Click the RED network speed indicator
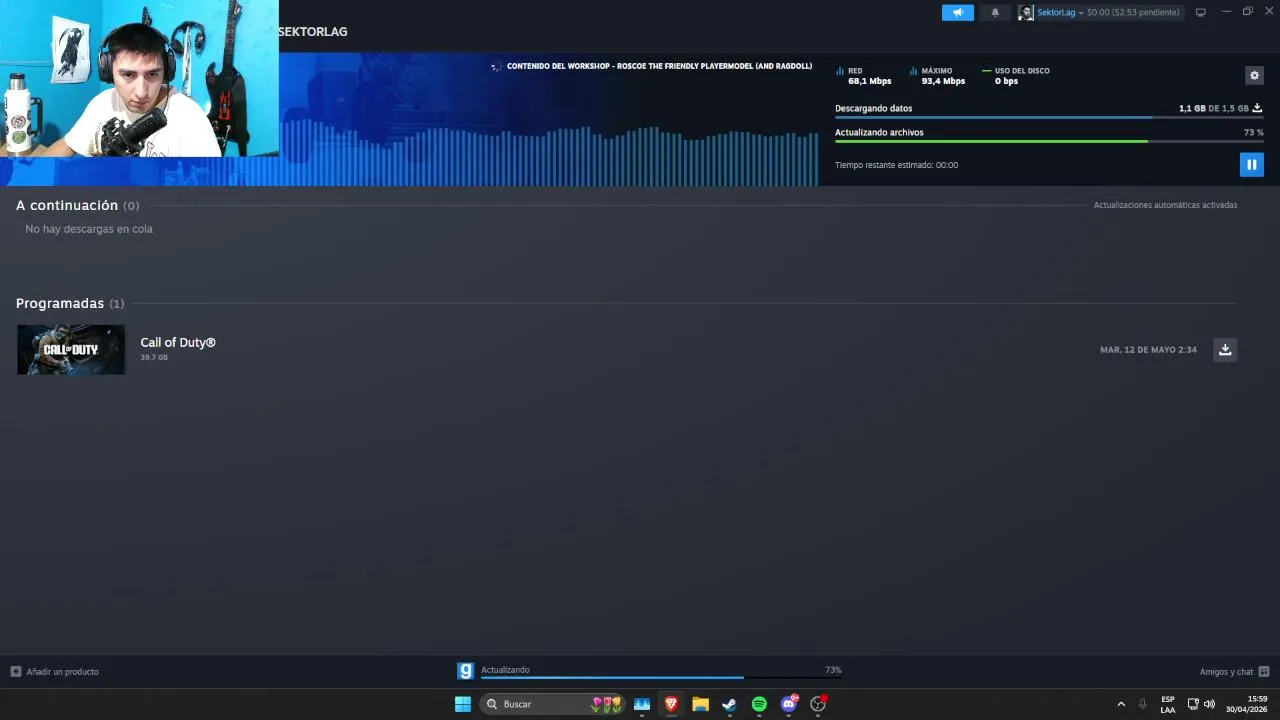Screen dimensions: 1280x720 point(863,76)
